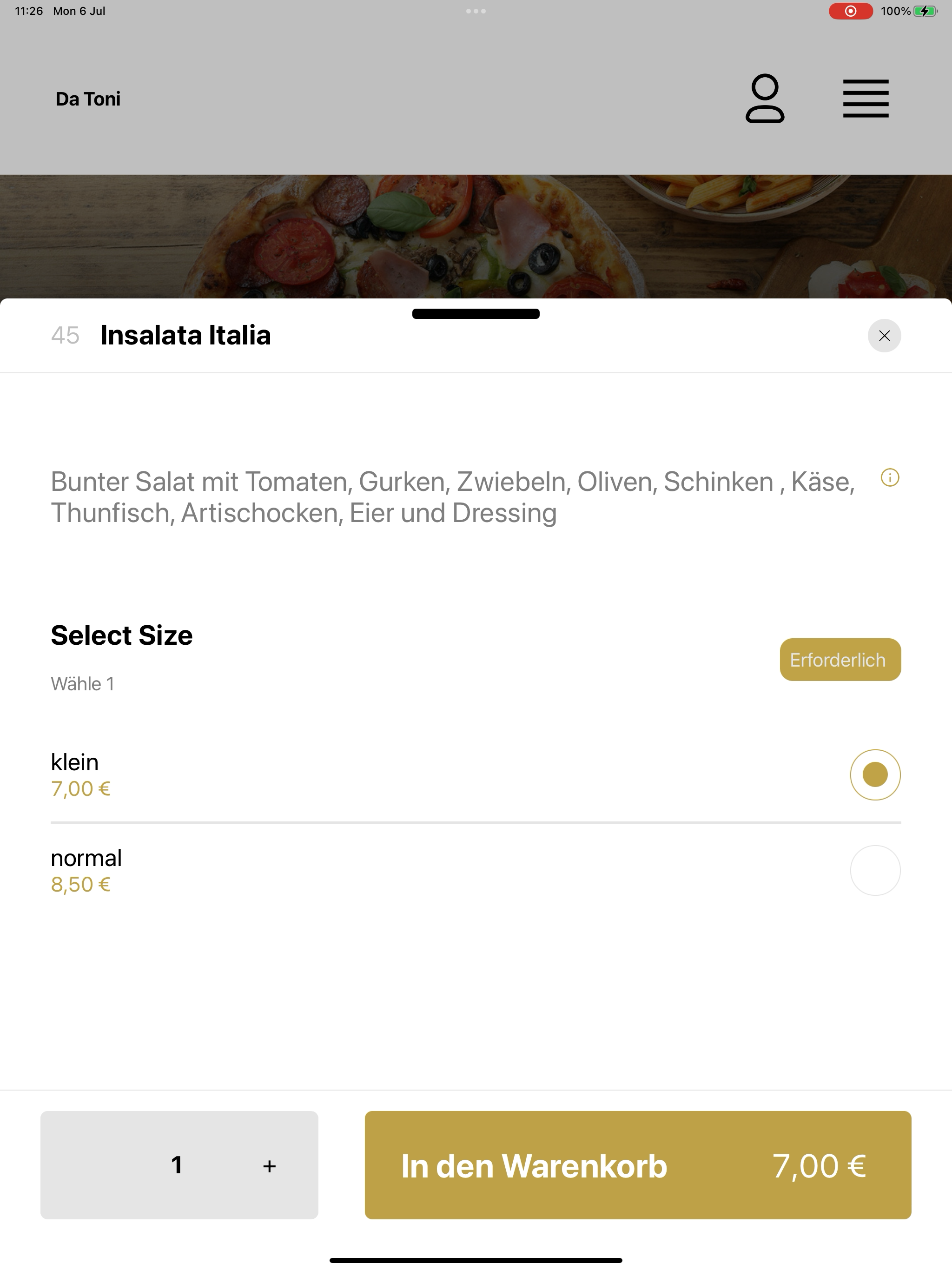Tap the screen recording indicator
The width and height of the screenshot is (952, 1270).
(850, 11)
